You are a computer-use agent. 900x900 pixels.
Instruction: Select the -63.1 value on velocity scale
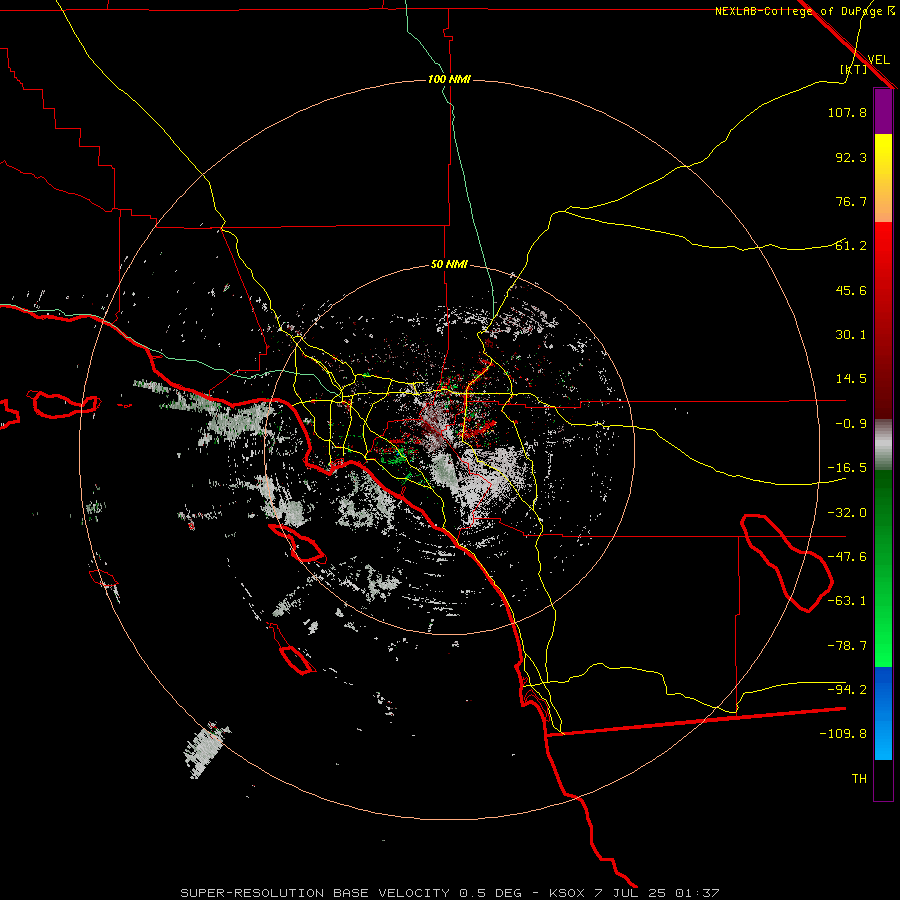[847, 601]
